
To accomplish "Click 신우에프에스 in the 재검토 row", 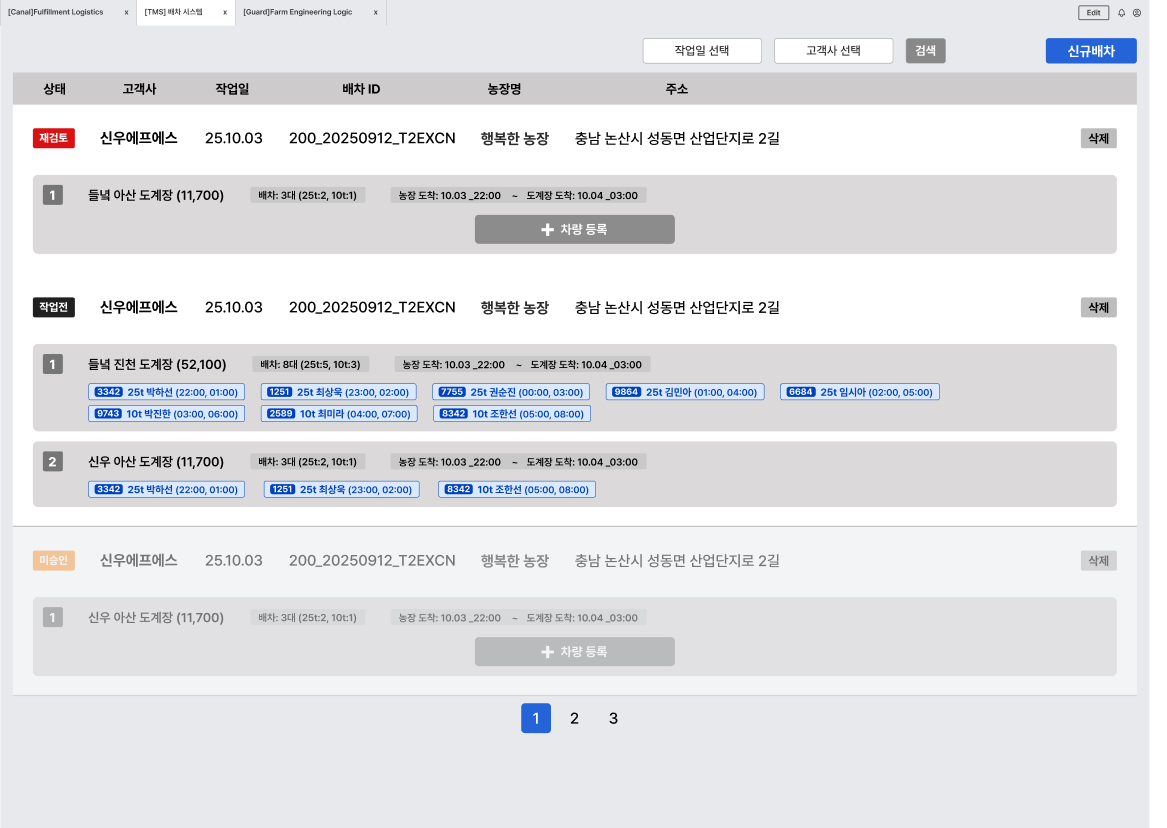I will coord(138,138).
